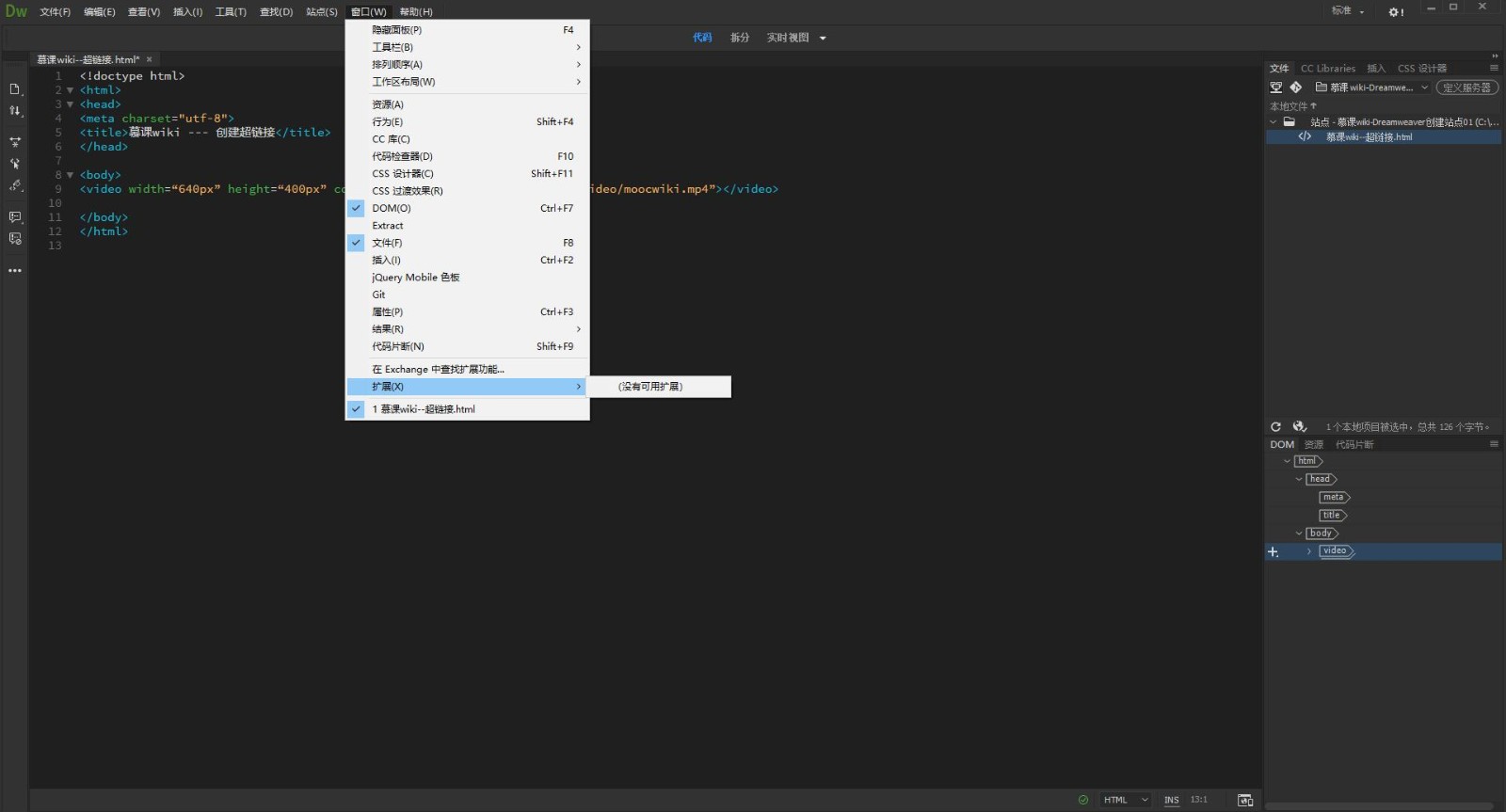The height and width of the screenshot is (812, 1506).
Task: Open the site selector dropdown 慕课wiki-Dreamwe...
Action: click(x=1371, y=88)
